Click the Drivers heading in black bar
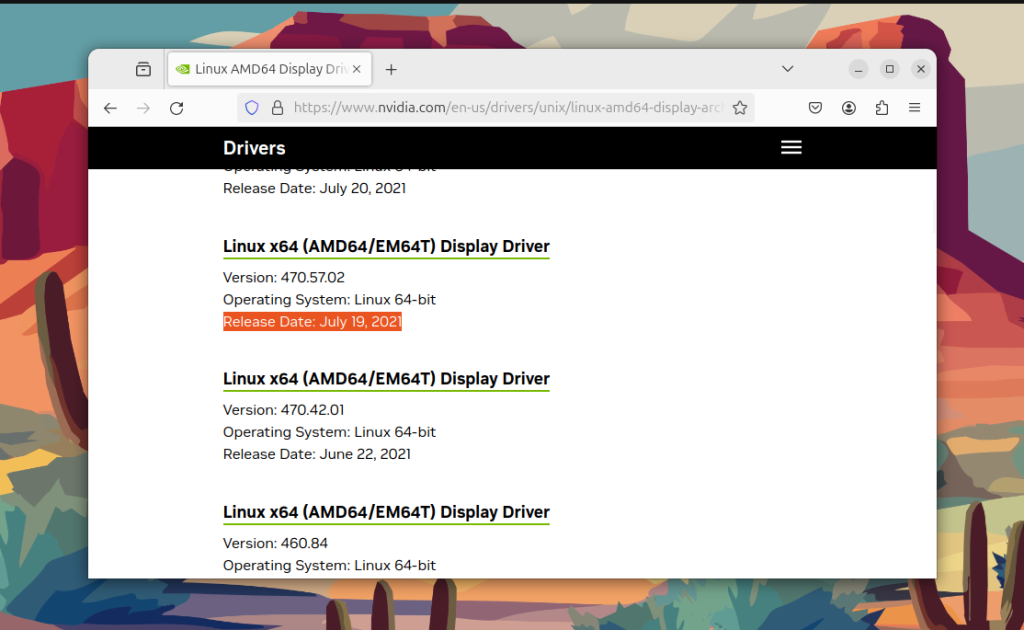 pos(254,148)
